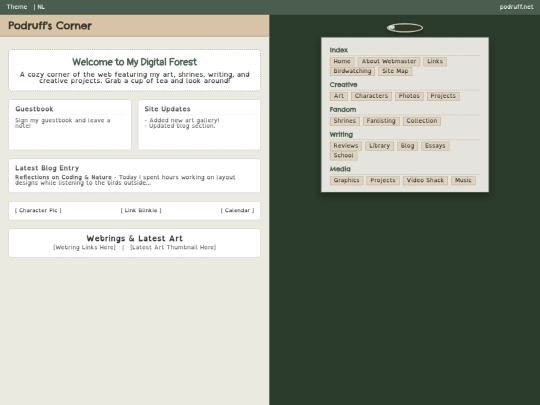Open the Collection page

pyautogui.click(x=422, y=121)
